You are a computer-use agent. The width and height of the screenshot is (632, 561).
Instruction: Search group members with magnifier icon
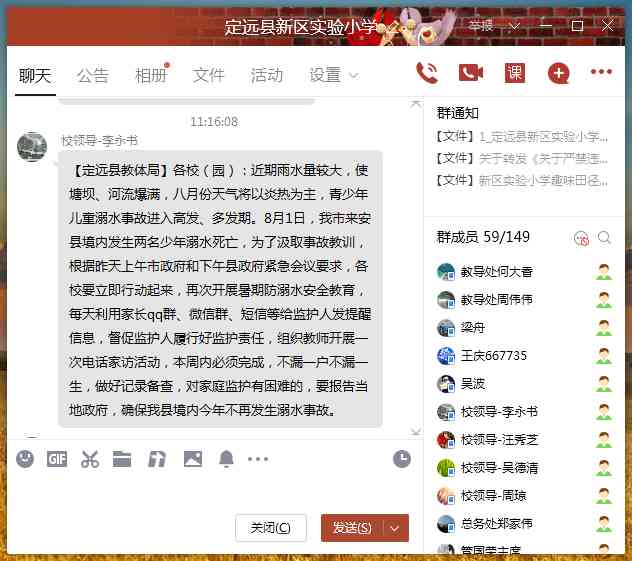604,238
